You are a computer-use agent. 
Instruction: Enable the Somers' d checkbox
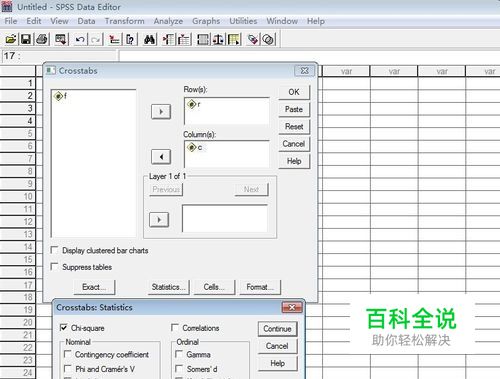click(179, 368)
